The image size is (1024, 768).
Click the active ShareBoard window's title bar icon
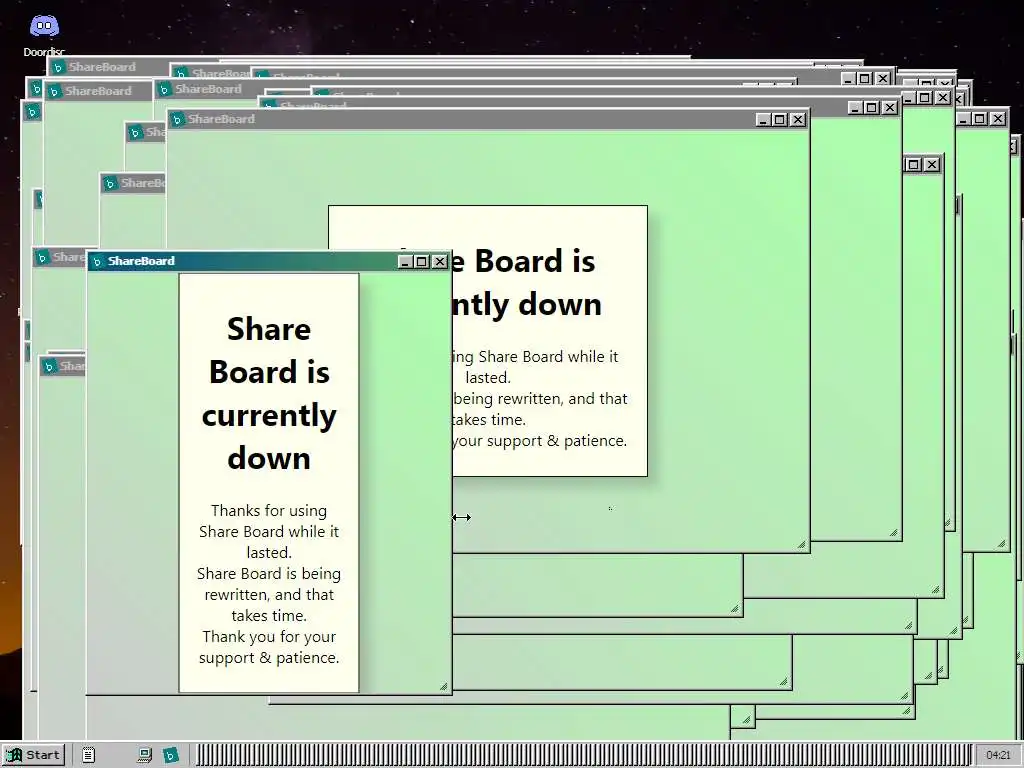tap(97, 261)
